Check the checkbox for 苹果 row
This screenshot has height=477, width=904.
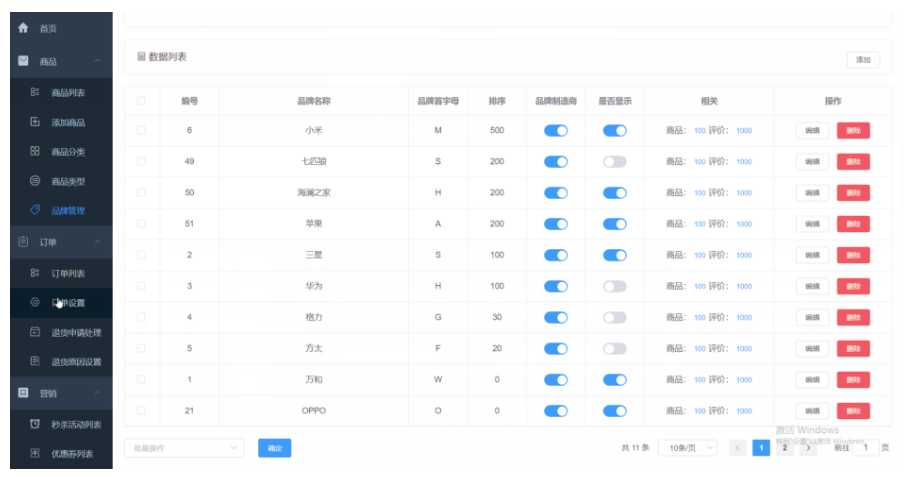click(x=141, y=224)
